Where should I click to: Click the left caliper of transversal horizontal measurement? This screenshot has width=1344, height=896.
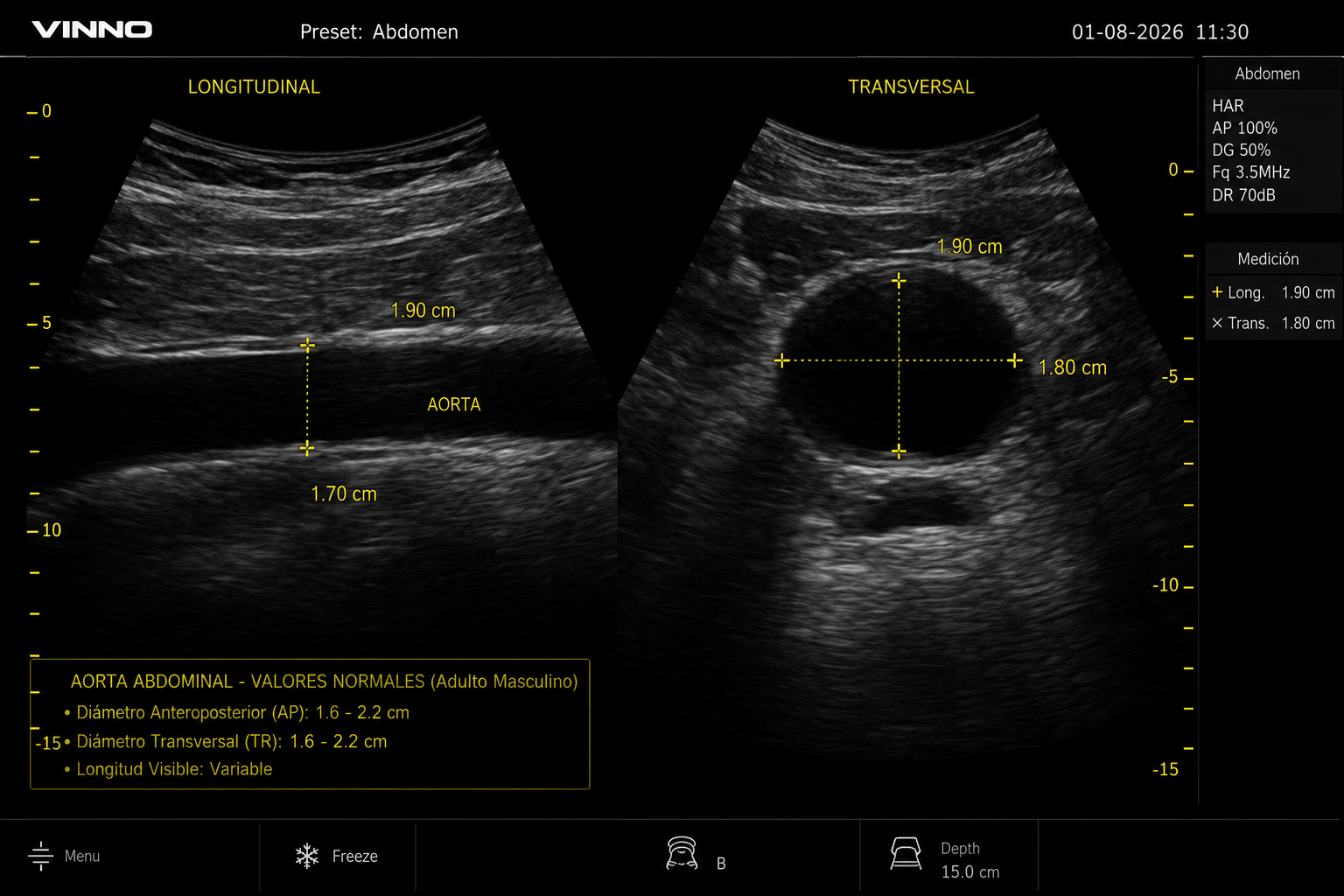click(x=782, y=360)
